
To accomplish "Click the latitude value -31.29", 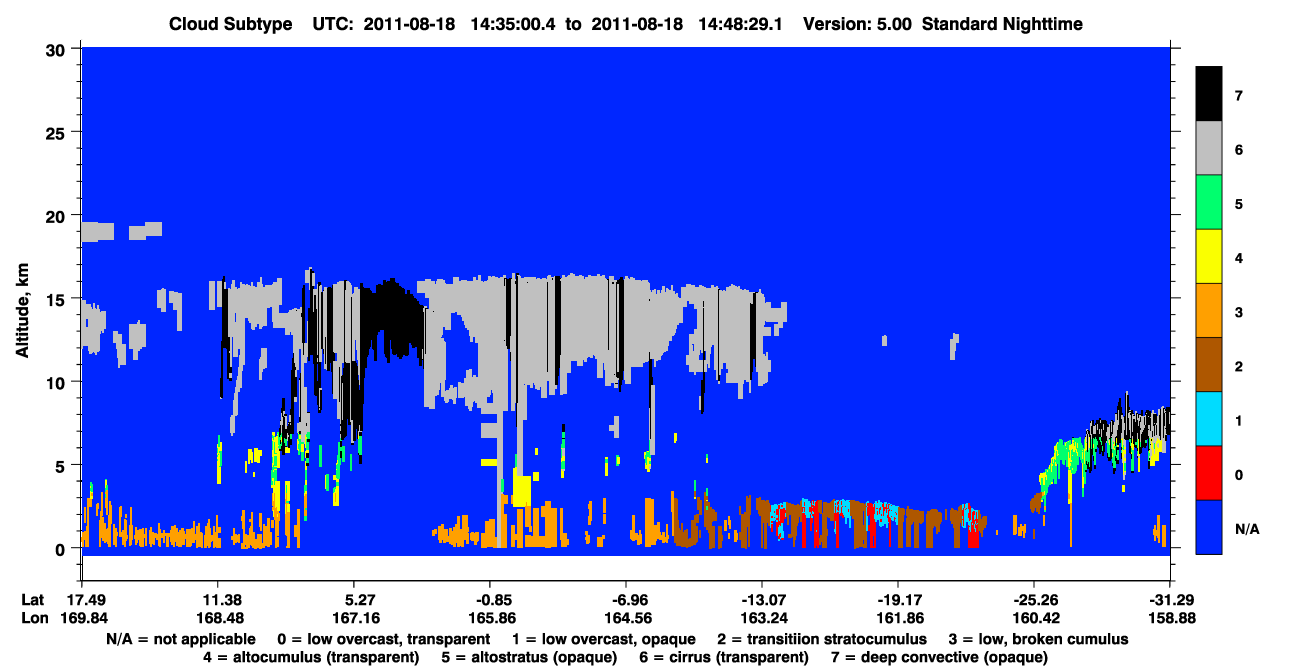I will coord(1169,600).
